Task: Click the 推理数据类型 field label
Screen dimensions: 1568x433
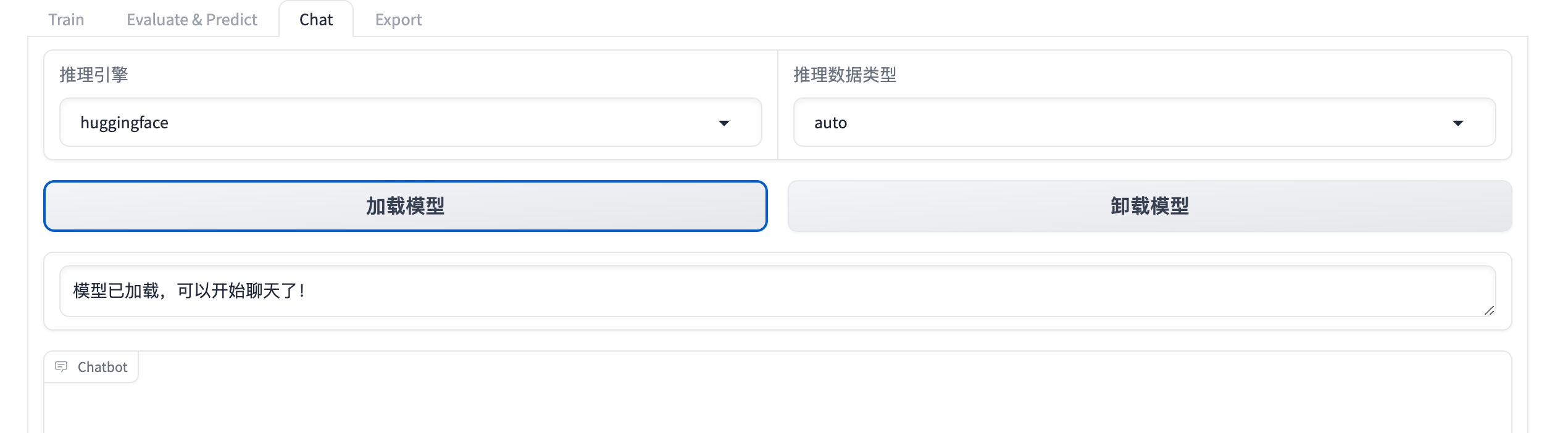Action: pos(844,75)
